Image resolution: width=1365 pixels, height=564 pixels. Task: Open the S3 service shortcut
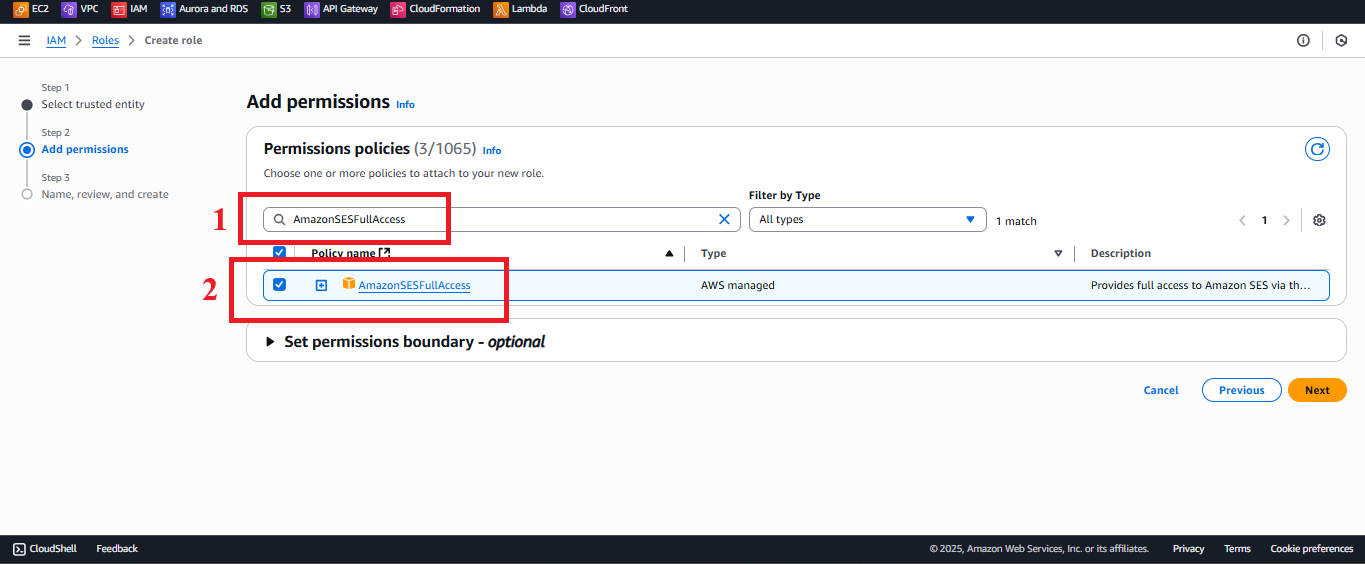pyautogui.click(x=276, y=9)
